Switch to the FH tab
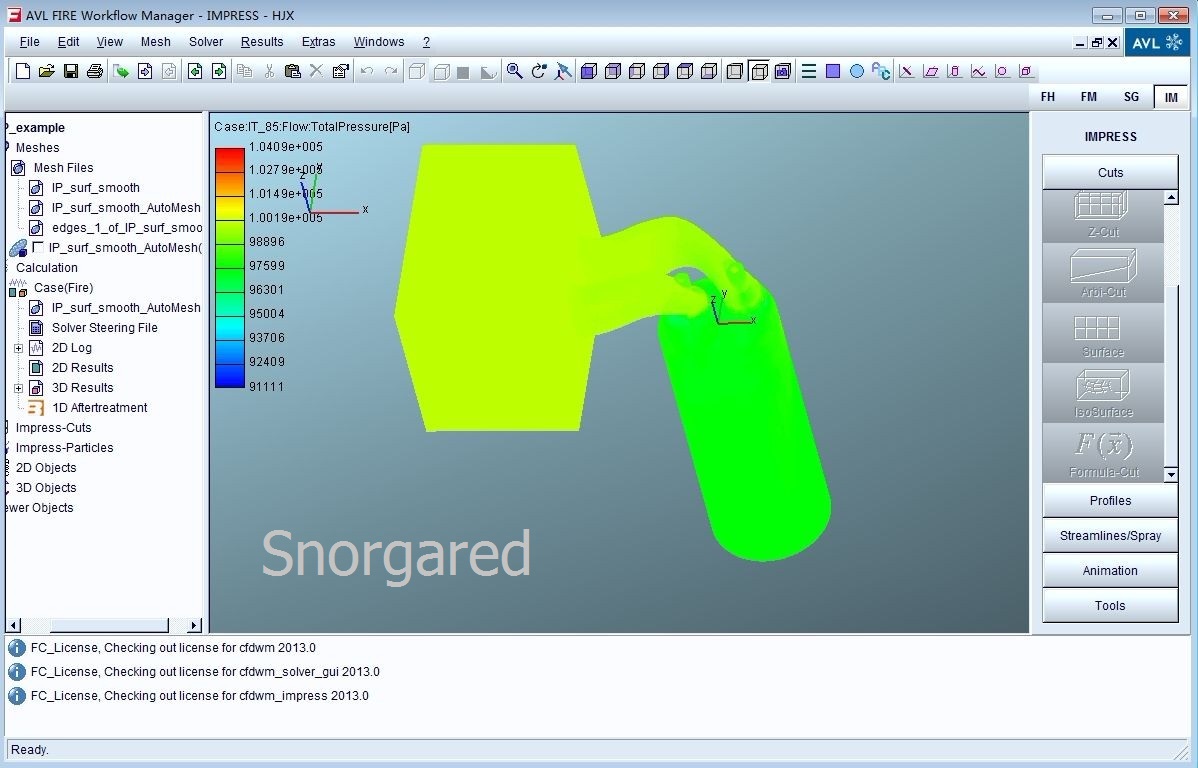1198x768 pixels. pyautogui.click(x=1047, y=96)
